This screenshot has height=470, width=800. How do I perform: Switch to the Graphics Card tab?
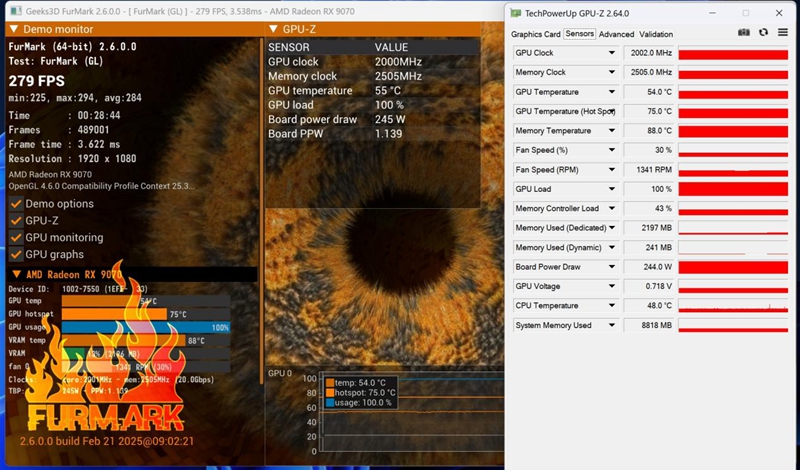coord(535,34)
